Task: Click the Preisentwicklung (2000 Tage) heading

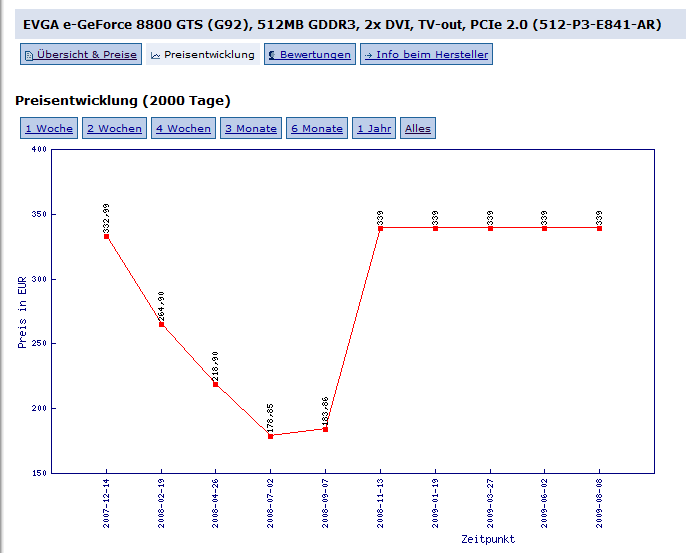Action: pos(122,101)
